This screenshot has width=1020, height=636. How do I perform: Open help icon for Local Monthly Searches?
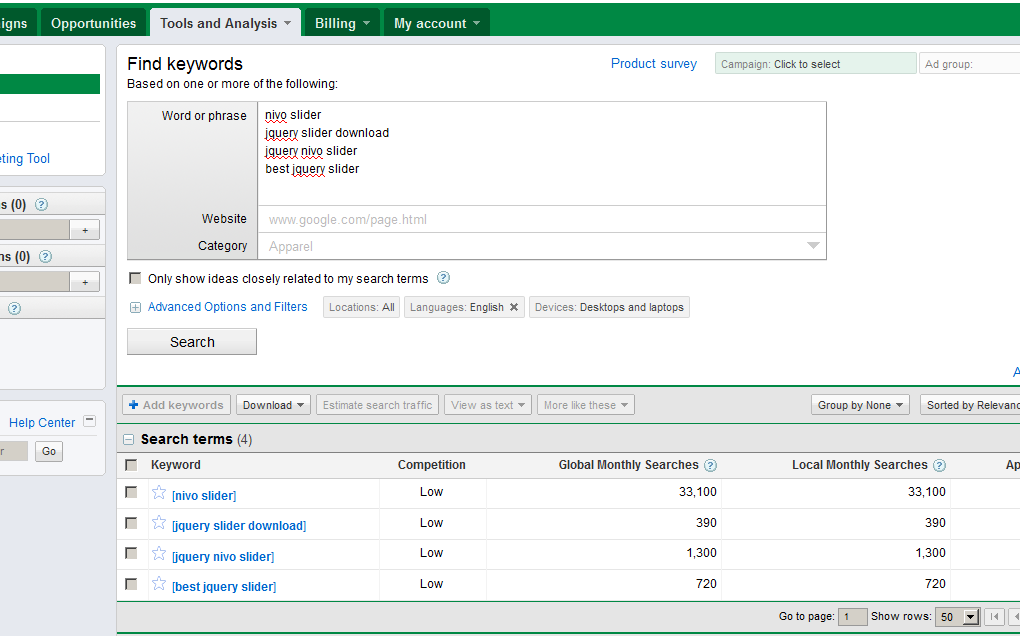[939, 466]
